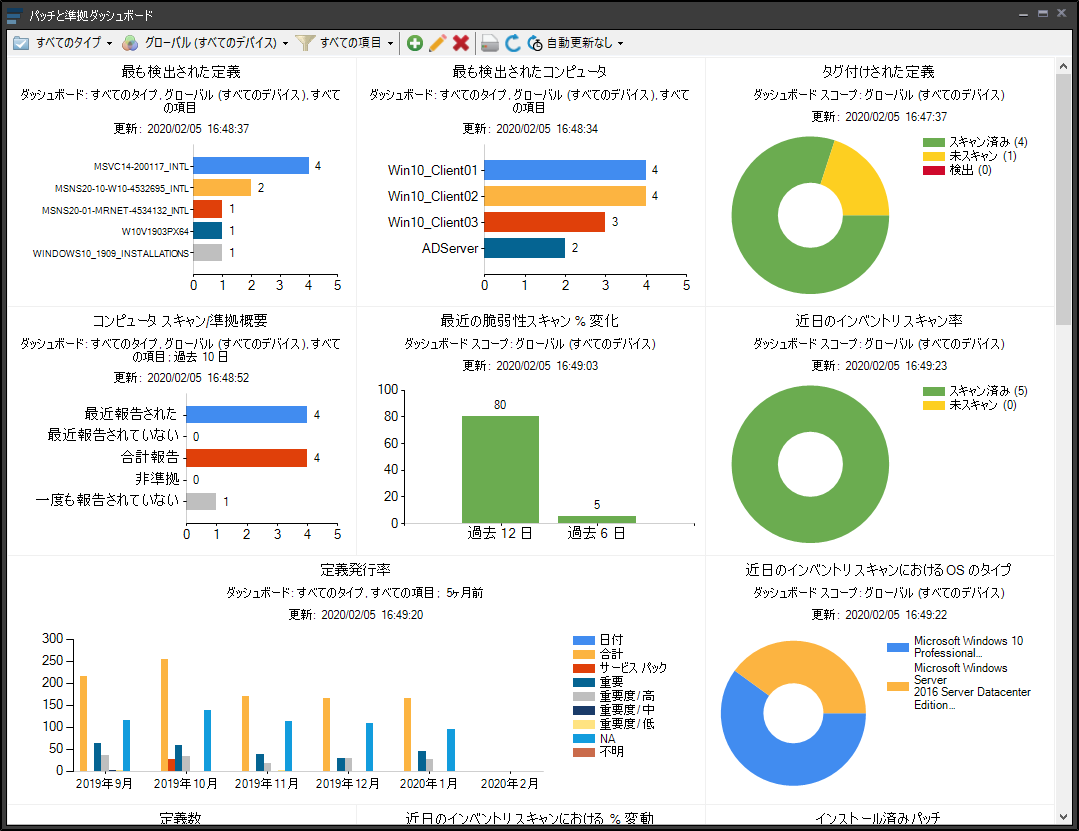The image size is (1079, 831).
Task: Click the print dashboard icon
Action: tap(490, 43)
